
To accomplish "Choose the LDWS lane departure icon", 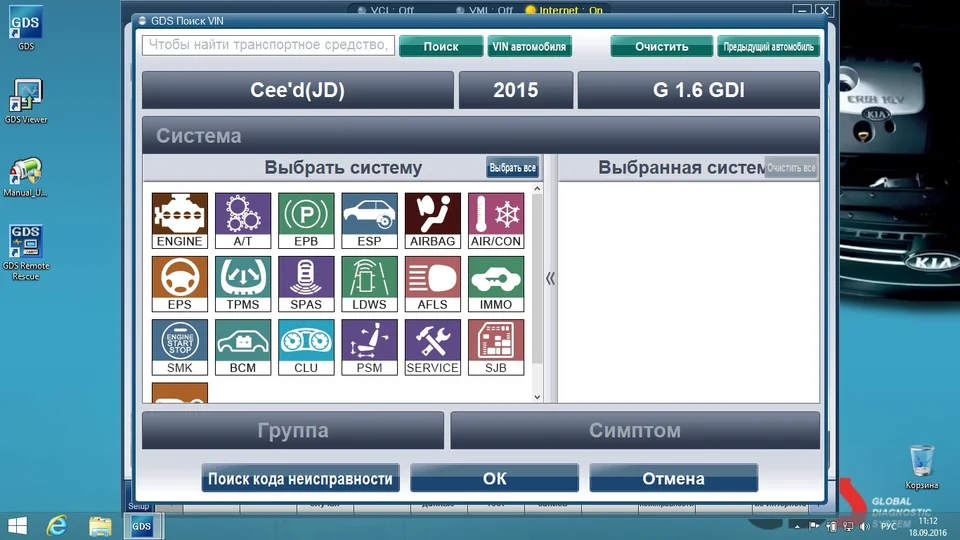I will click(369, 283).
